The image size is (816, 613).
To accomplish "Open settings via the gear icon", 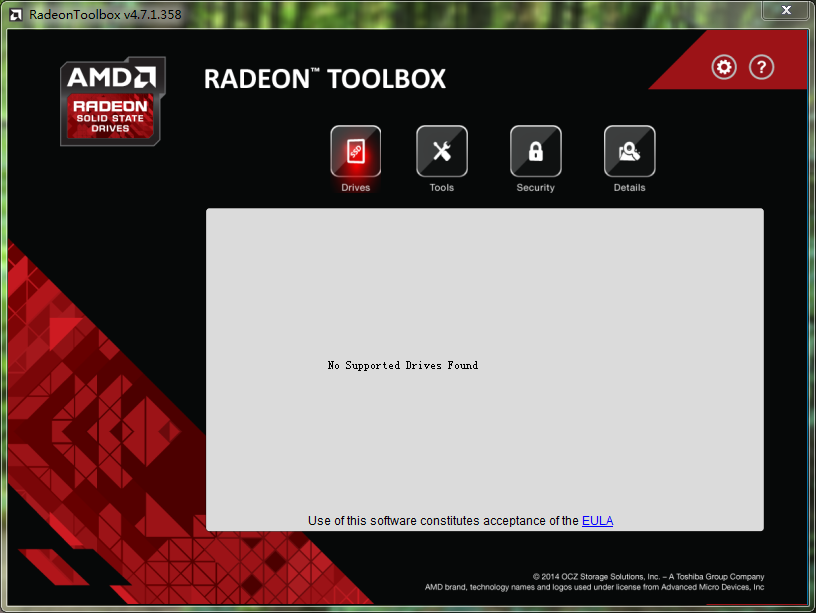I will click(x=723, y=67).
